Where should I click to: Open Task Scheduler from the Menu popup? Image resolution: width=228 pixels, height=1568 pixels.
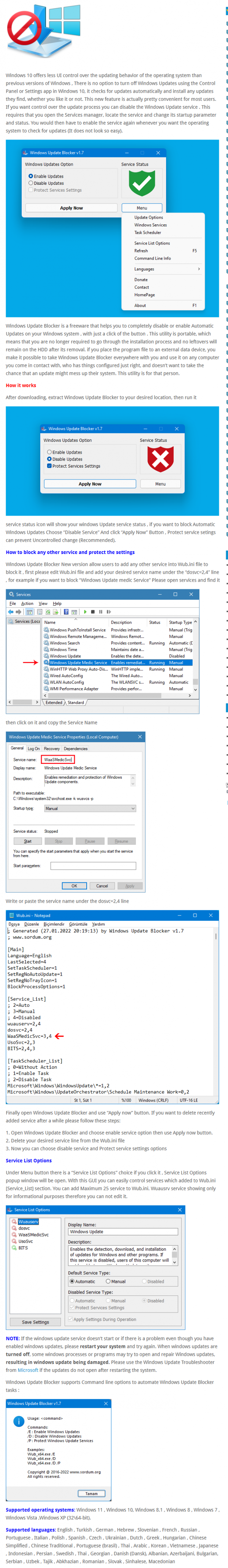click(x=148, y=232)
